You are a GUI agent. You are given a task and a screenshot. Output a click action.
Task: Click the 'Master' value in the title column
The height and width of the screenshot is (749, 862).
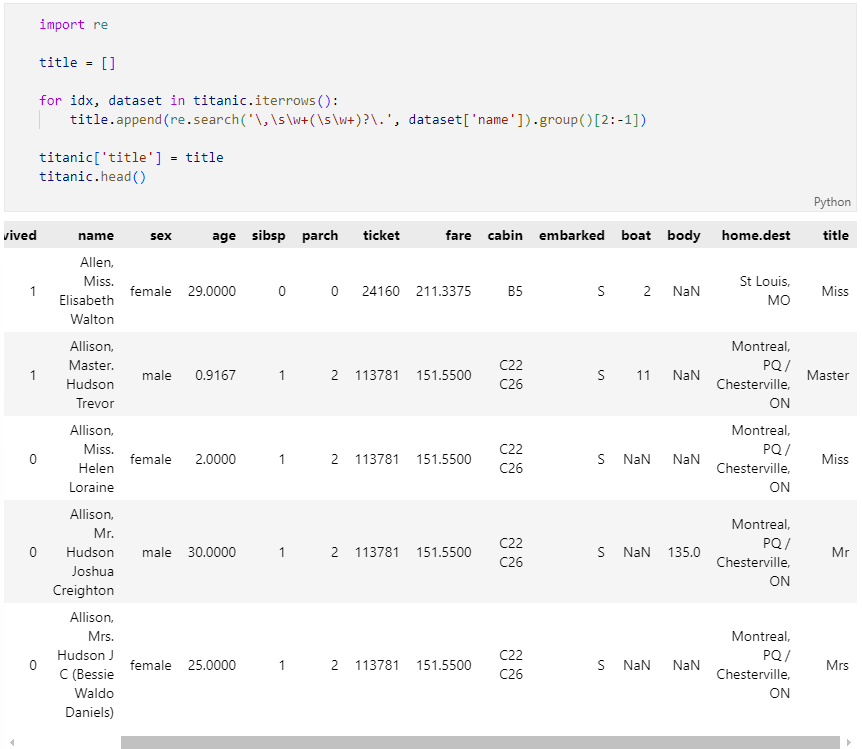827,376
